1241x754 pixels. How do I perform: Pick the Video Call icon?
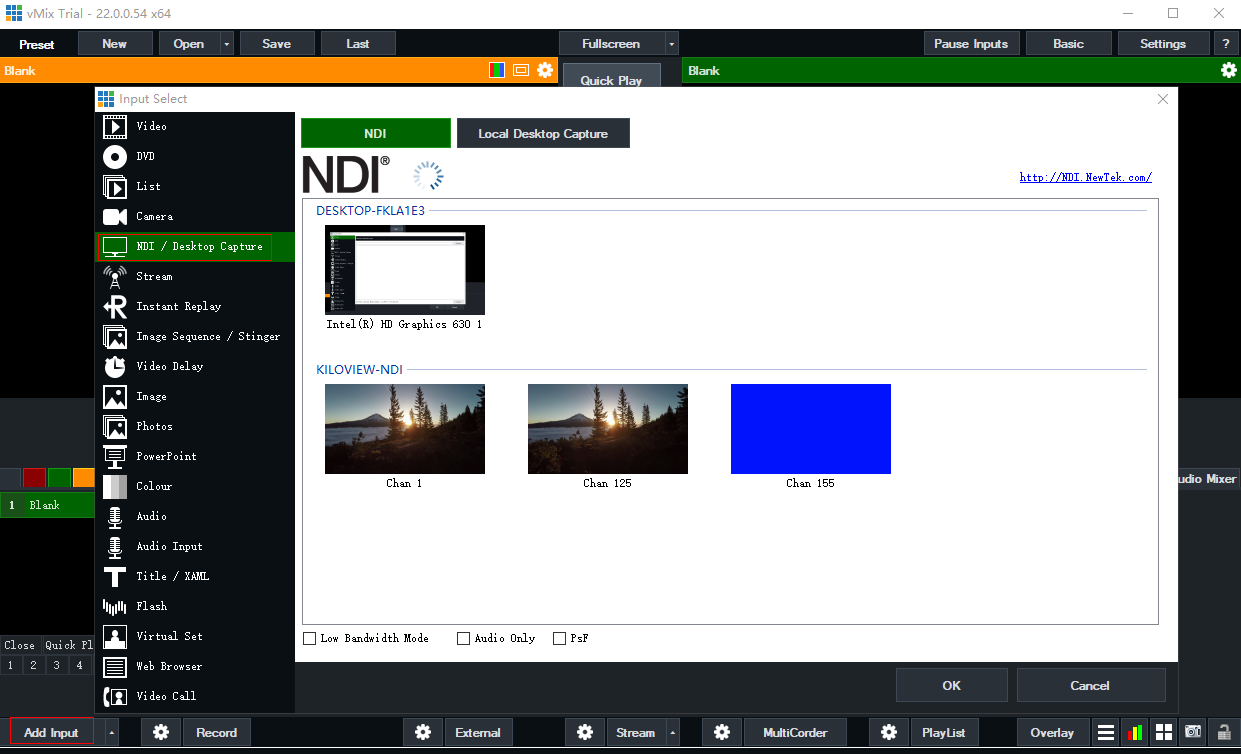coord(115,697)
